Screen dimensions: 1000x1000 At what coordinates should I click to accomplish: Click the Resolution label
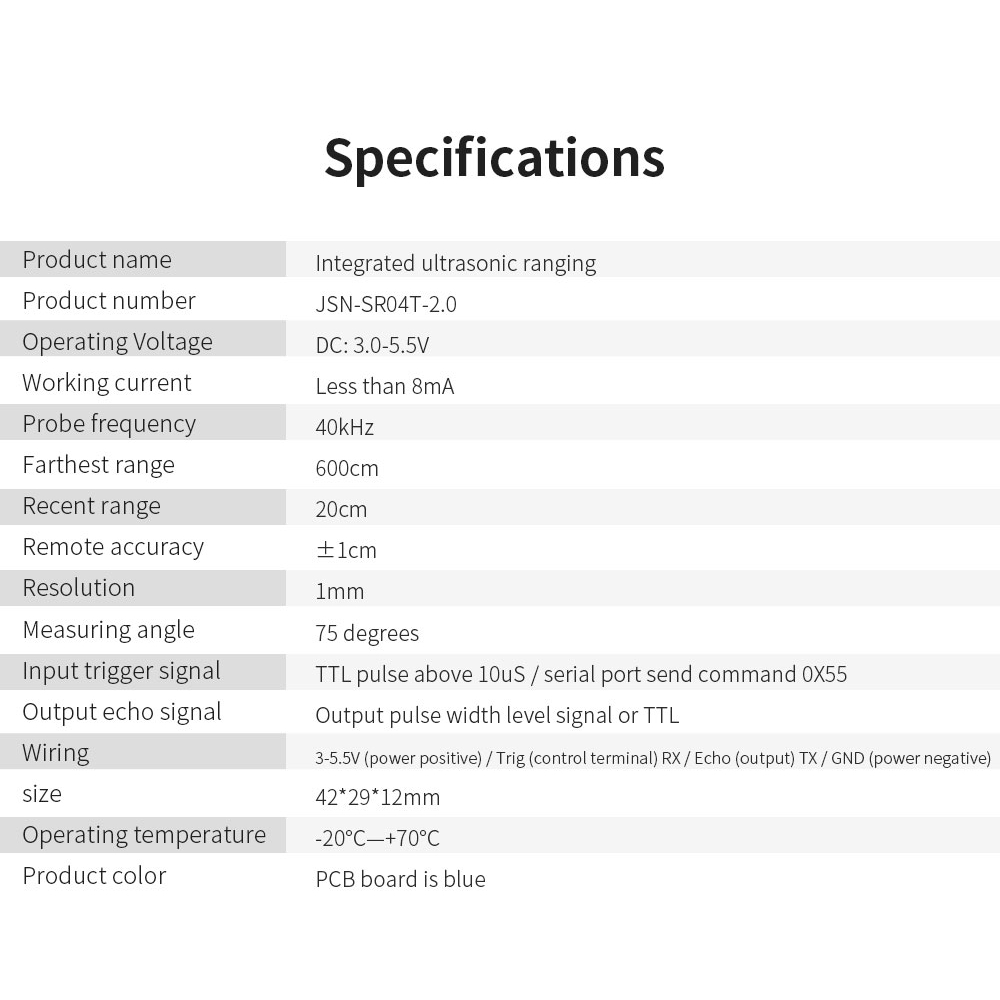click(x=78, y=588)
